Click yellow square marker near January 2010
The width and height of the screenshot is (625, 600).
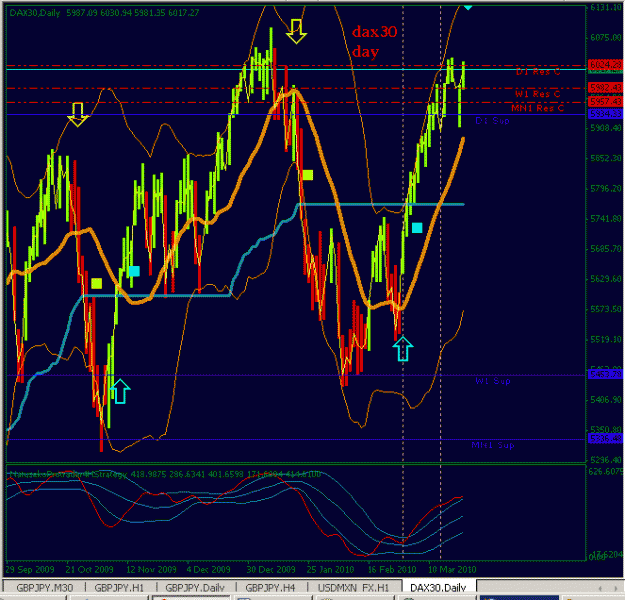tap(308, 175)
